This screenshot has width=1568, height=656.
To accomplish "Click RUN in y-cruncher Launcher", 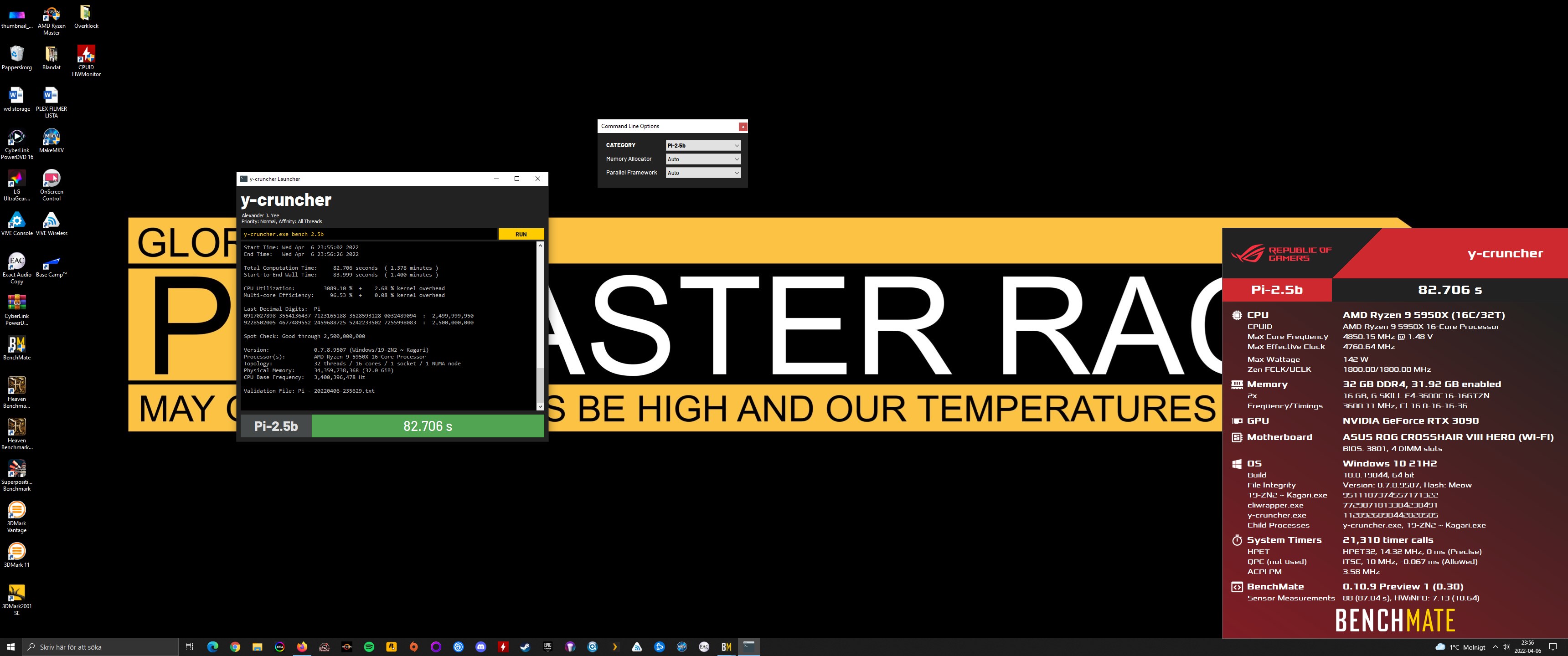I will [521, 234].
